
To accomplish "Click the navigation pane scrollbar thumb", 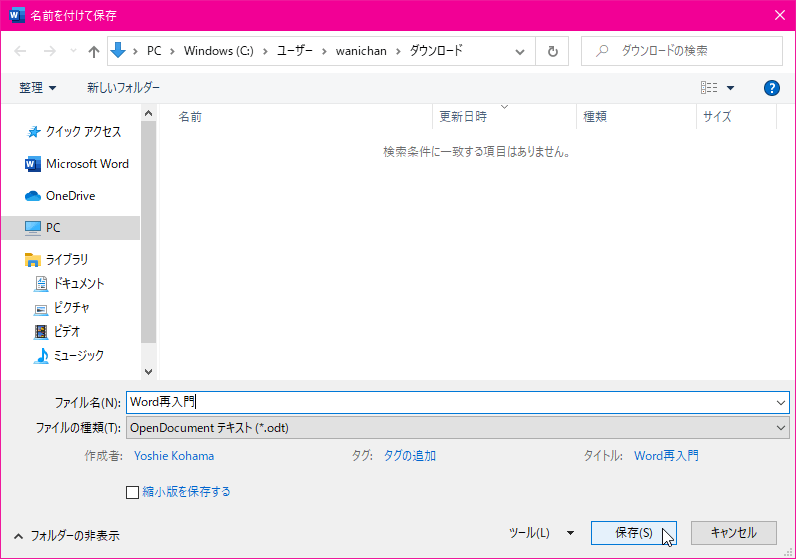I will coord(148,232).
